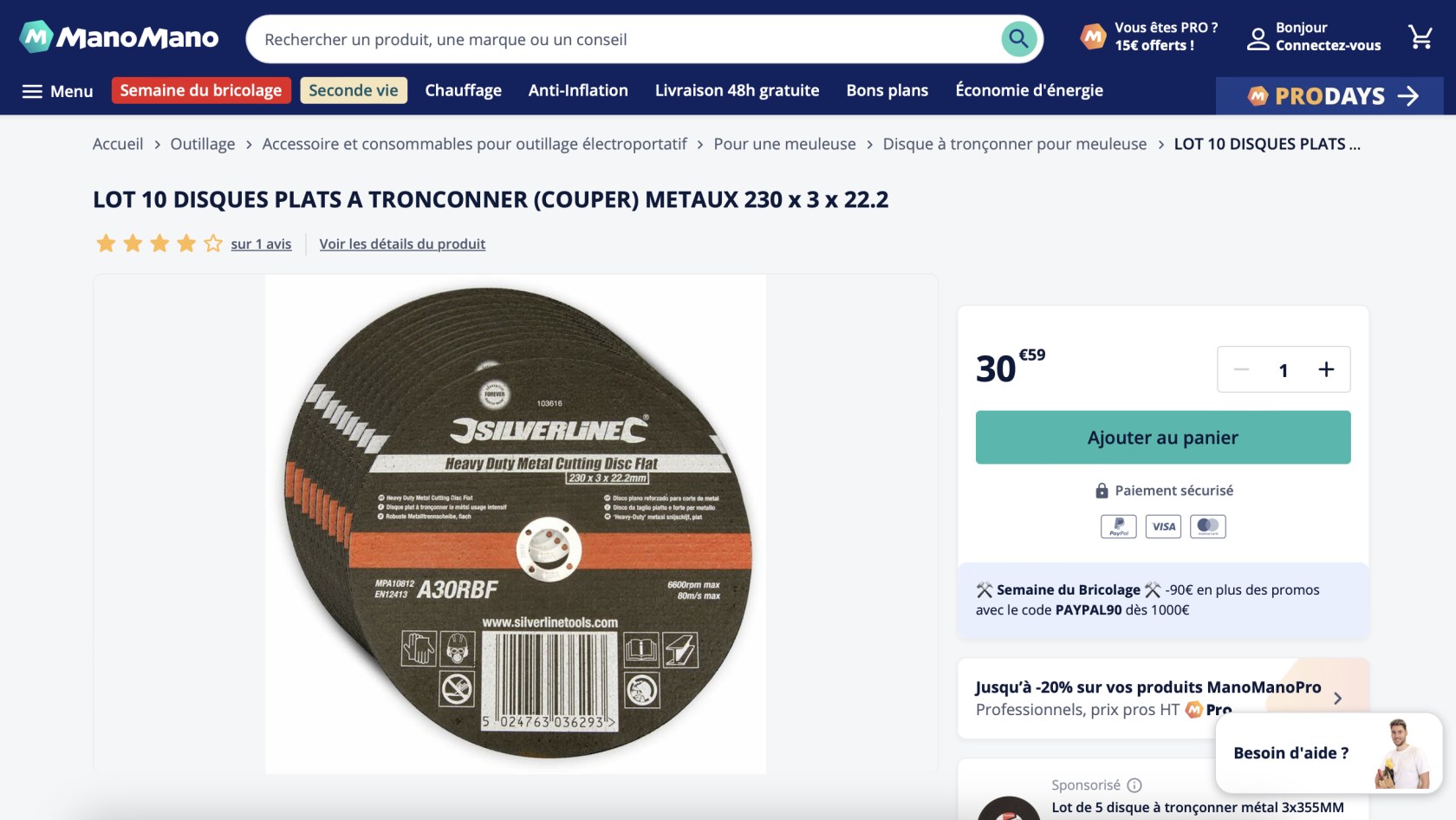Viewport: 1456px width, 820px height.
Task: Open the hamburger Menu icon
Action: [x=32, y=91]
